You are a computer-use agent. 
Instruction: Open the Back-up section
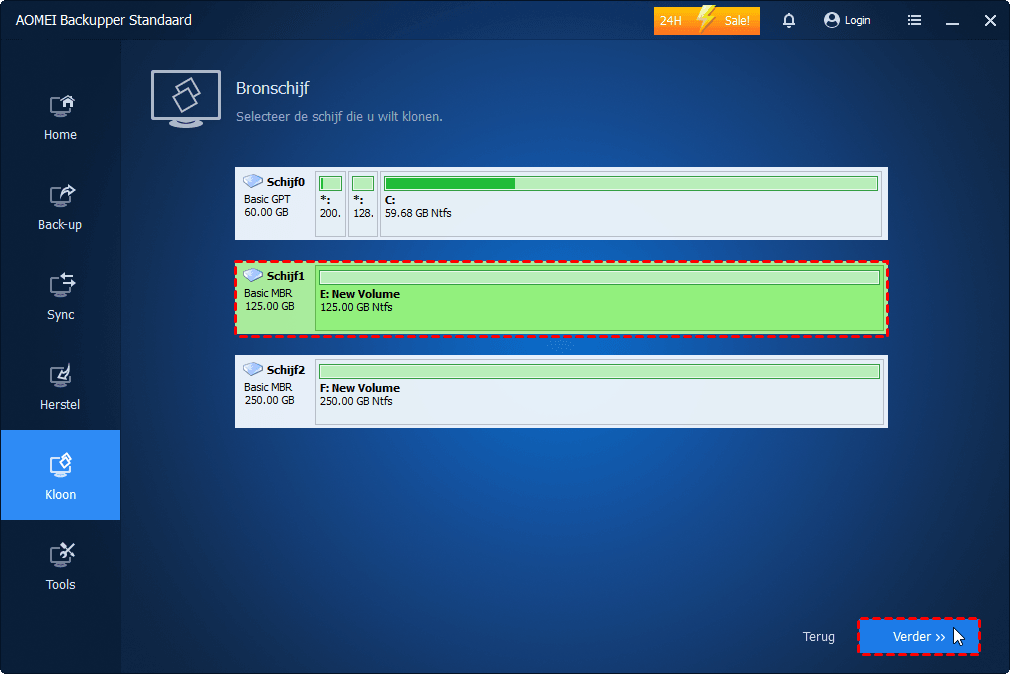61,207
